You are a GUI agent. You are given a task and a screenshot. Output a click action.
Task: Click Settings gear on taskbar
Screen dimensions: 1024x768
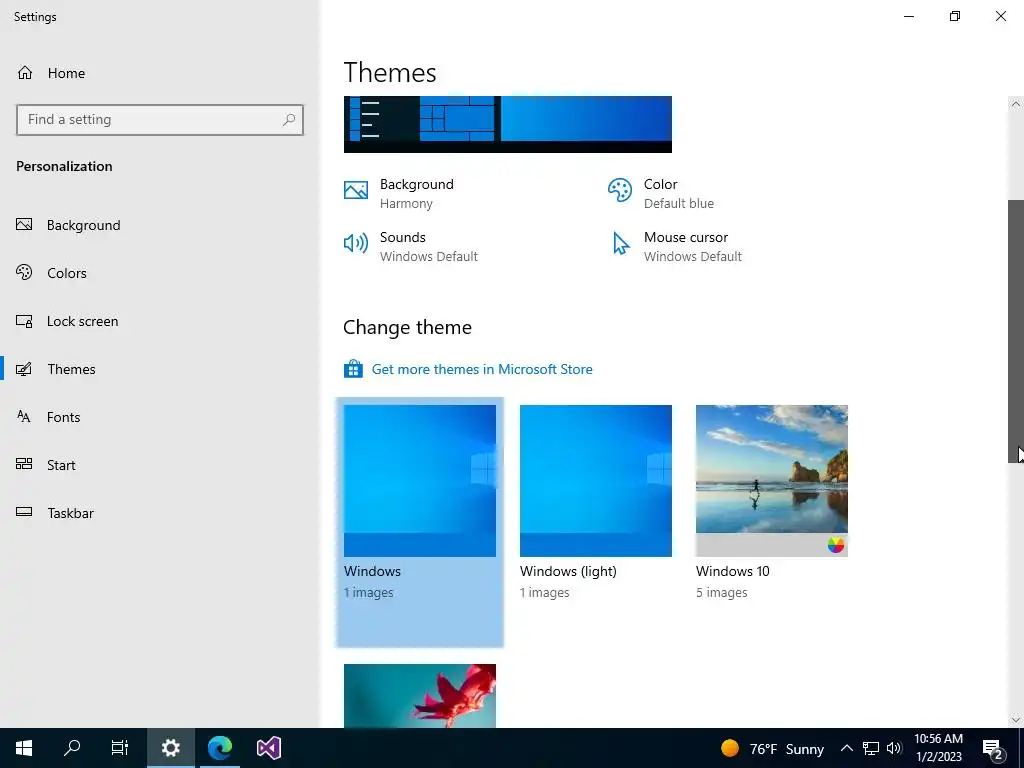coord(170,748)
